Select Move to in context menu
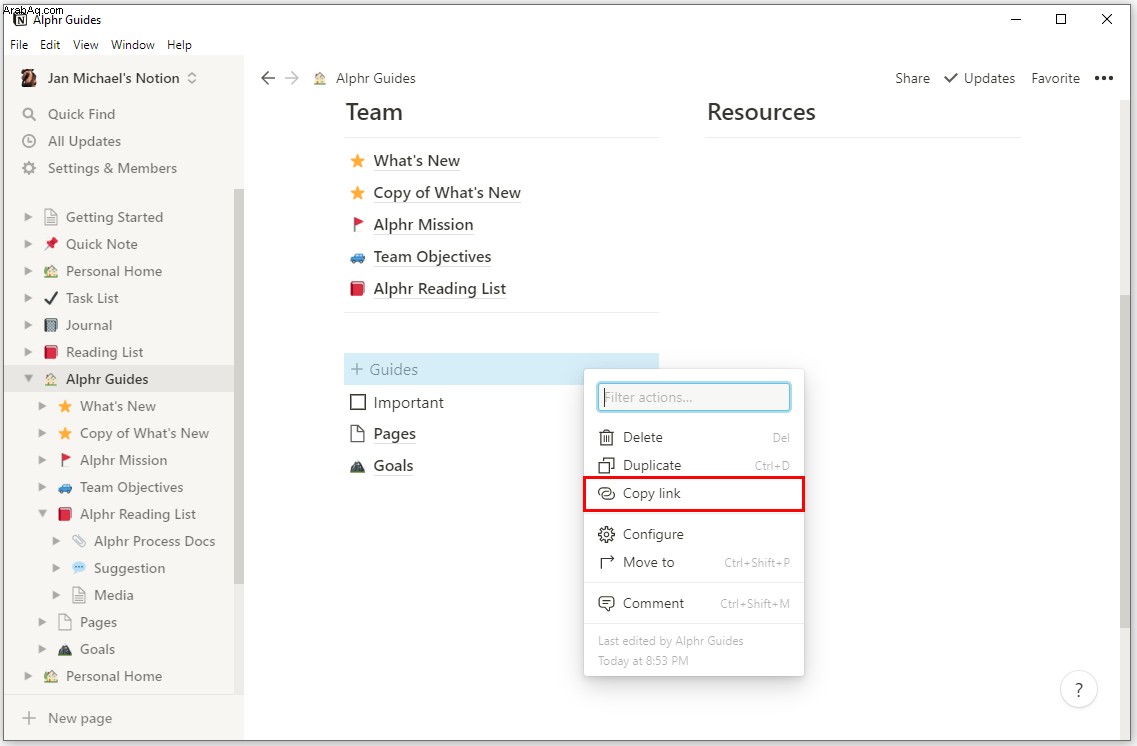 click(x=694, y=562)
